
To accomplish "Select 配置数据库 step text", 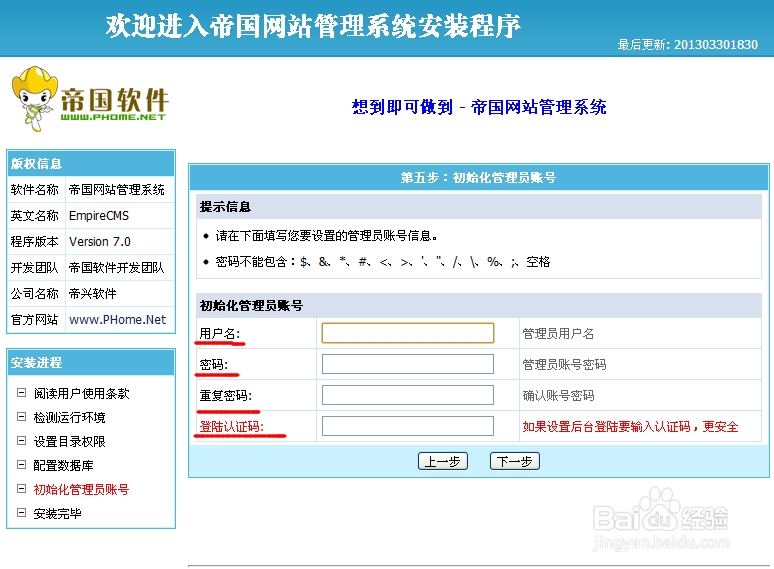I will [63, 465].
